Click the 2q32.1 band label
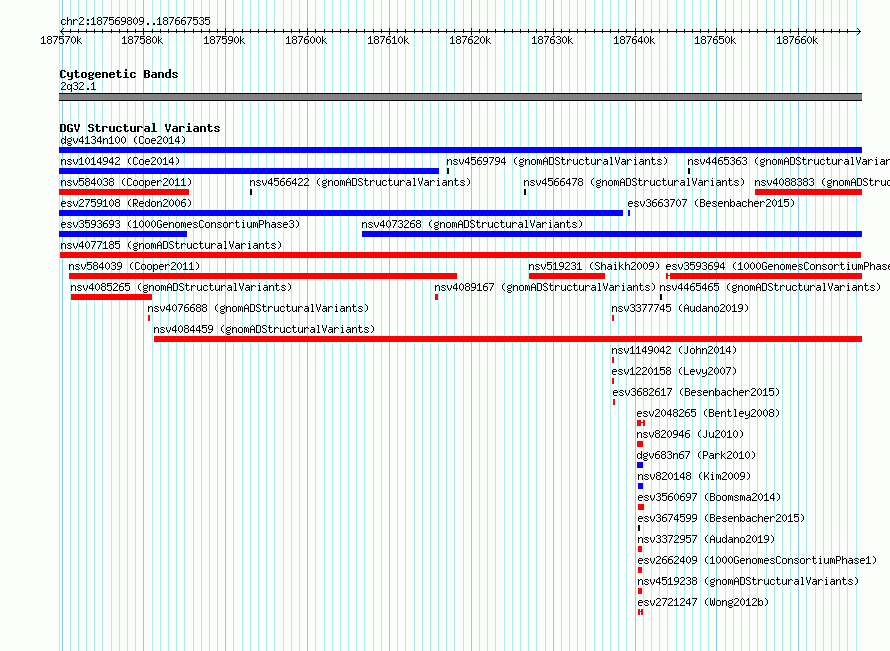Screen dimensions: 890x651 78,86
